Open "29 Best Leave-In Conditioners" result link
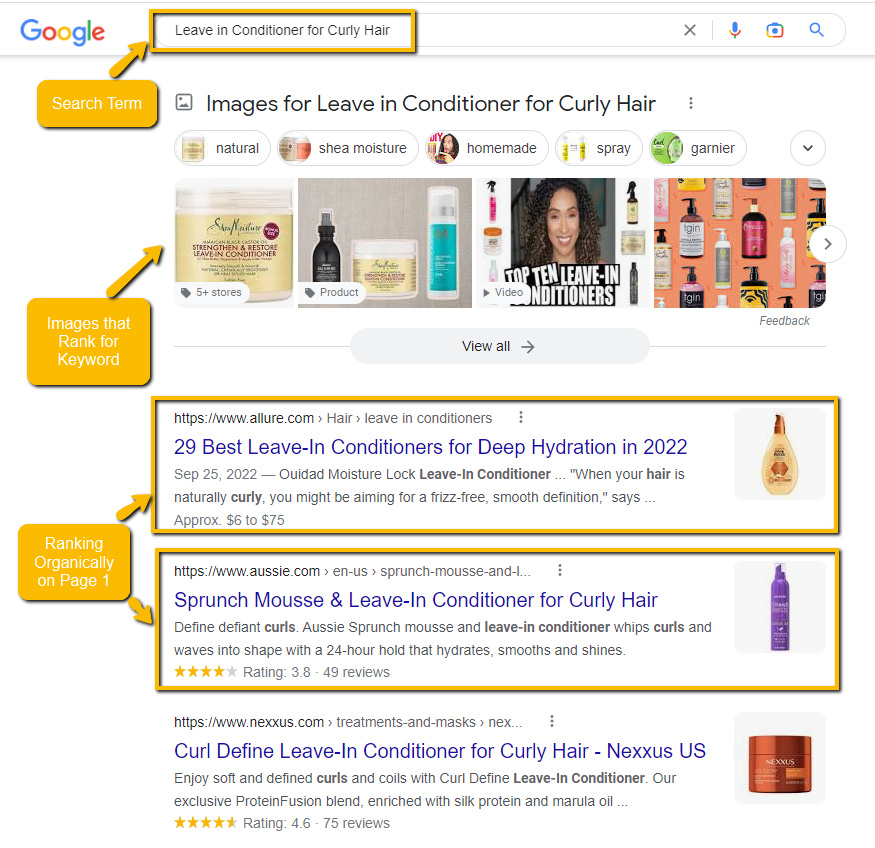The image size is (875, 848). (x=430, y=447)
